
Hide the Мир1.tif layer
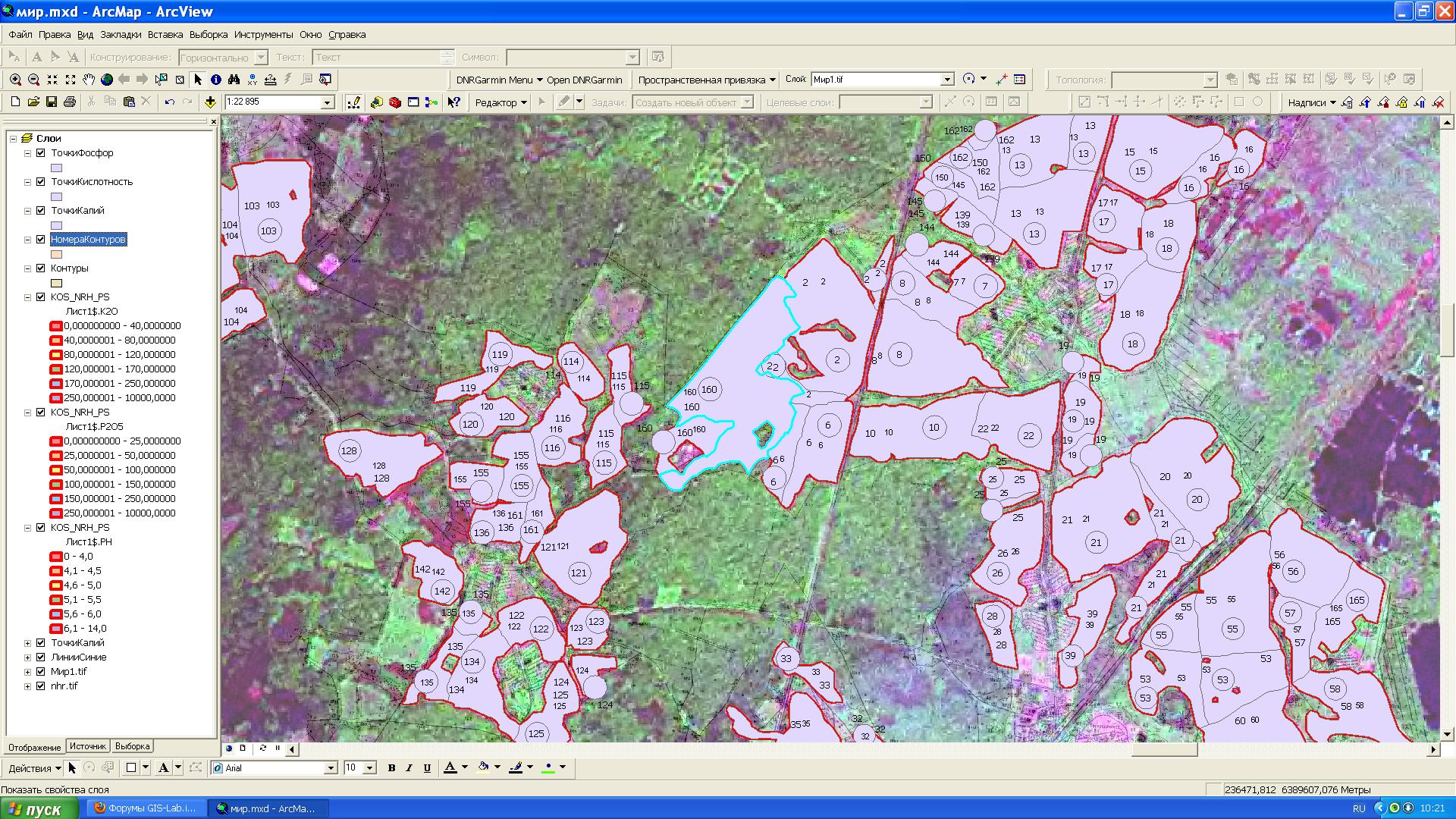tap(41, 672)
